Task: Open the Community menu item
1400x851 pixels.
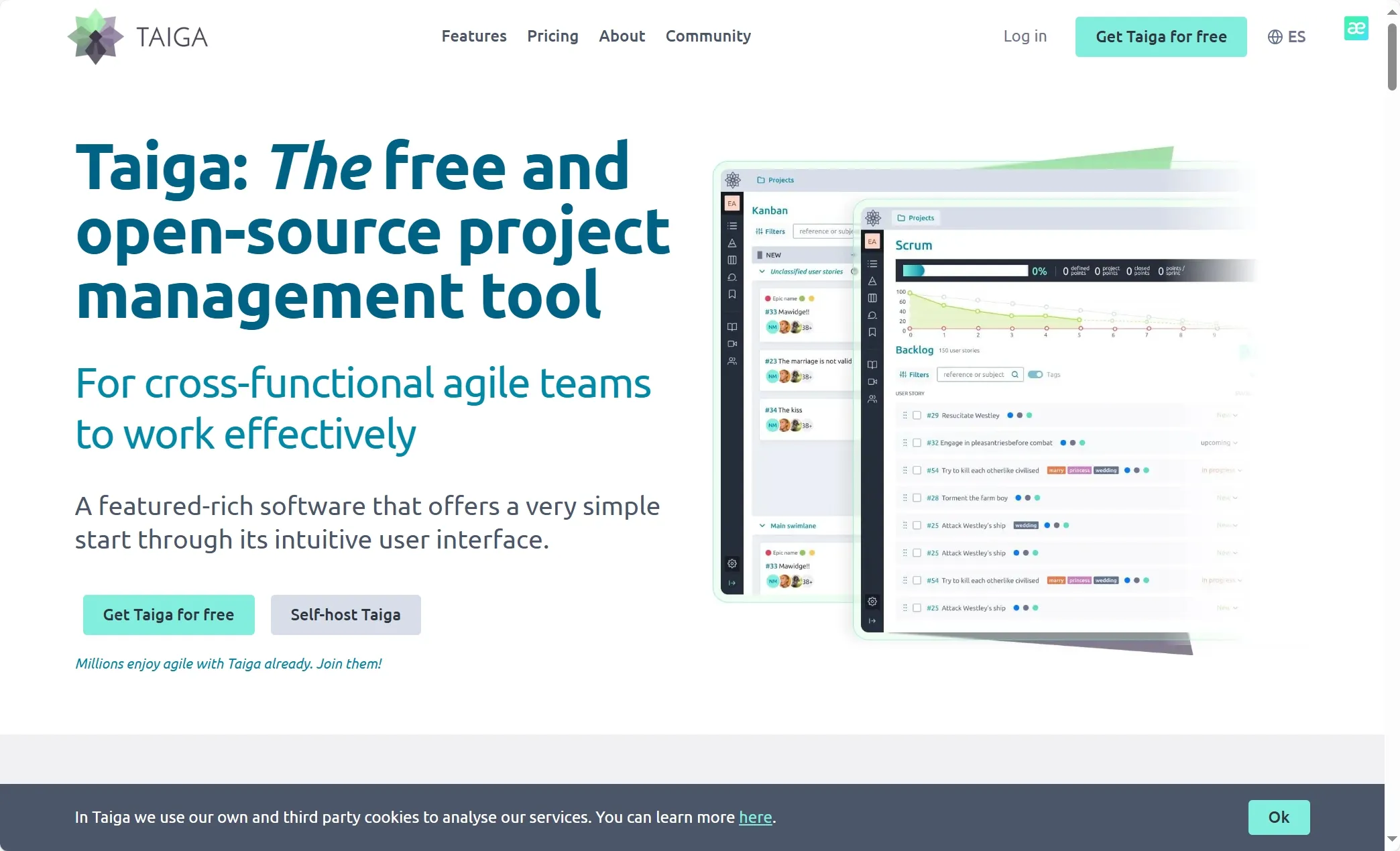Action: (x=708, y=36)
